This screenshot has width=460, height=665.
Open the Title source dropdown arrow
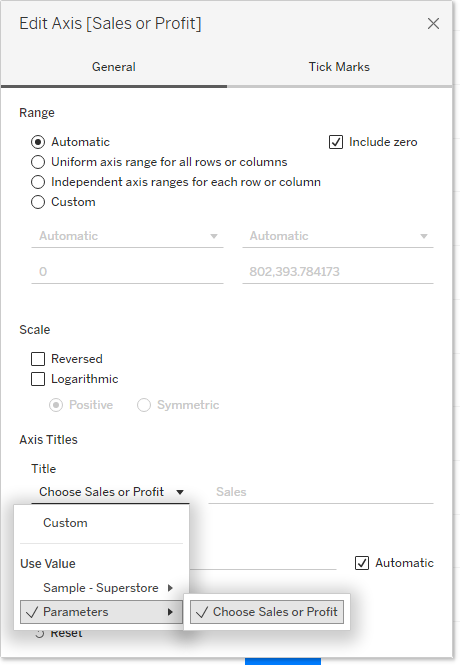180,492
